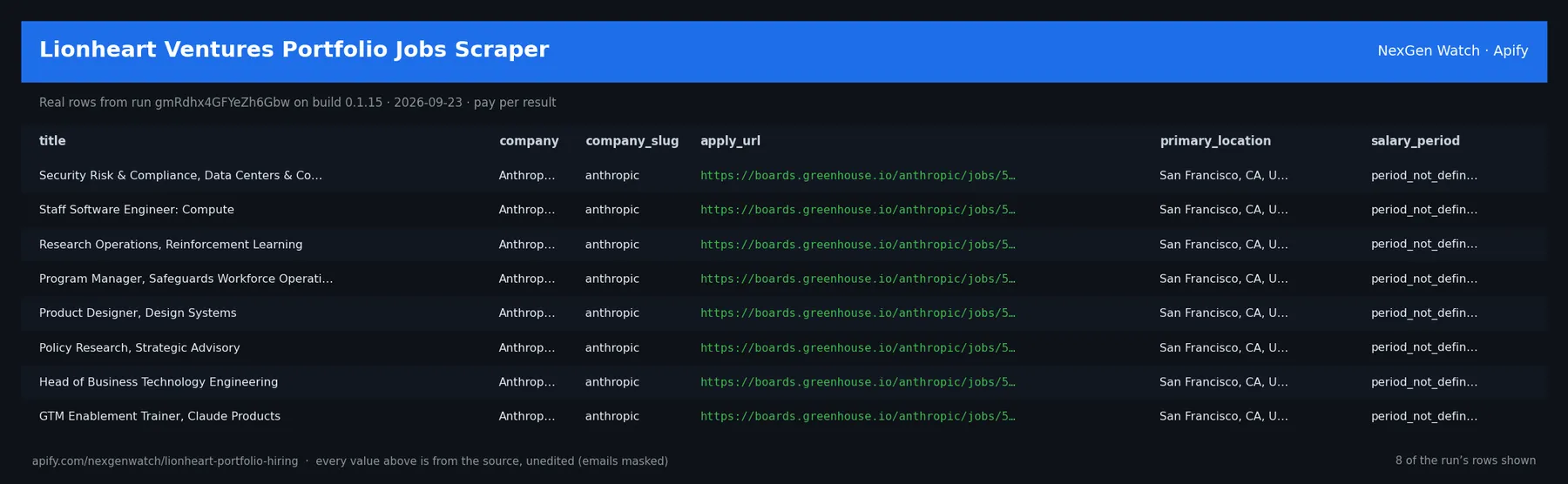This screenshot has height=484, width=1568.
Task: Select title Security Risk & Compliance, Data Centers
Action: click(x=180, y=176)
